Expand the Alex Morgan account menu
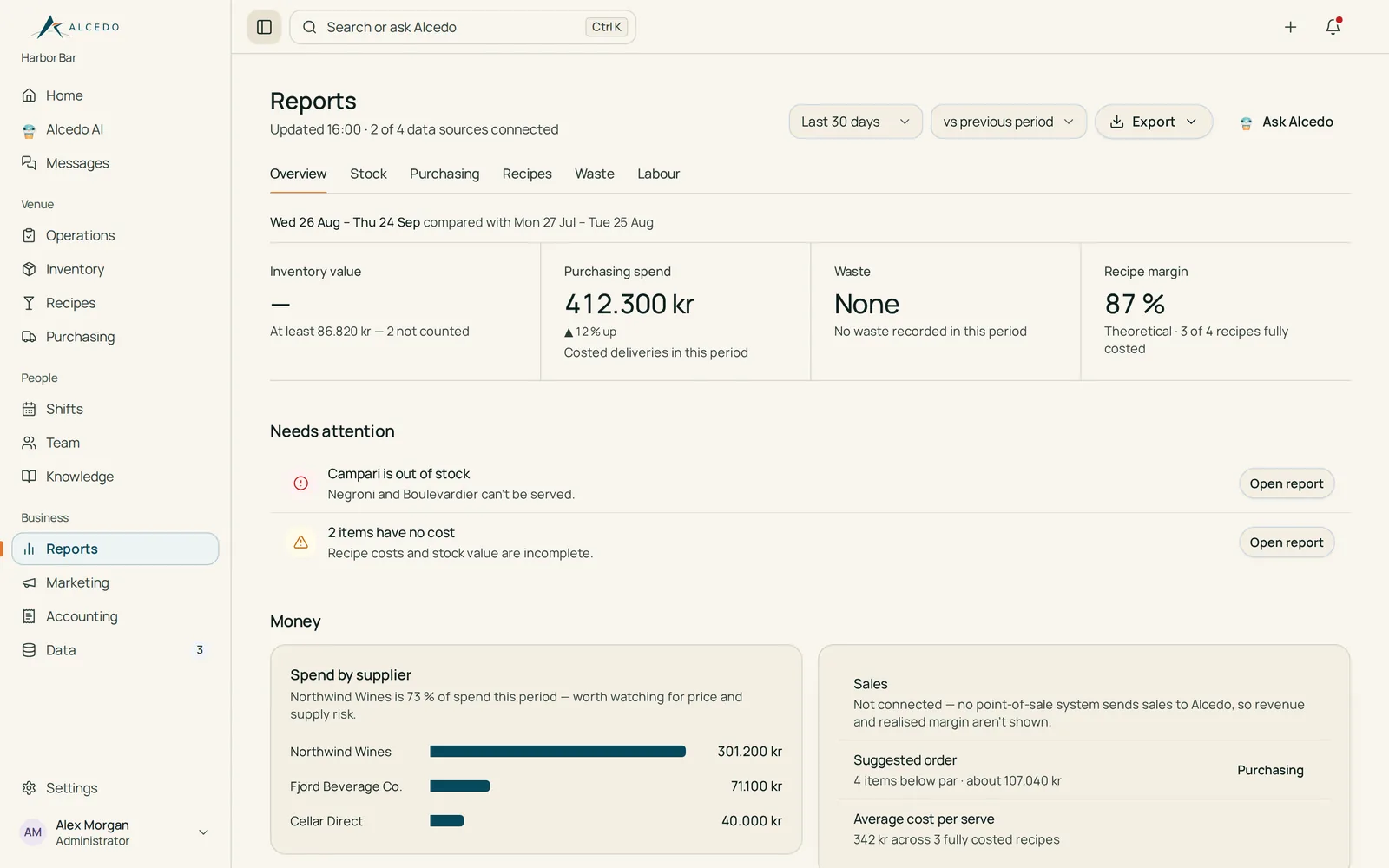 pyautogui.click(x=115, y=832)
